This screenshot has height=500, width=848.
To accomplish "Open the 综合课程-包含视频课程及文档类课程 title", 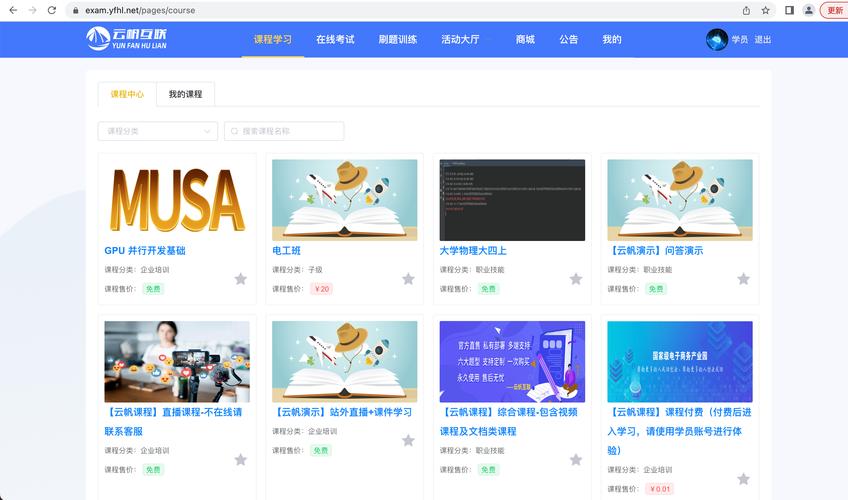I will (x=508, y=422).
